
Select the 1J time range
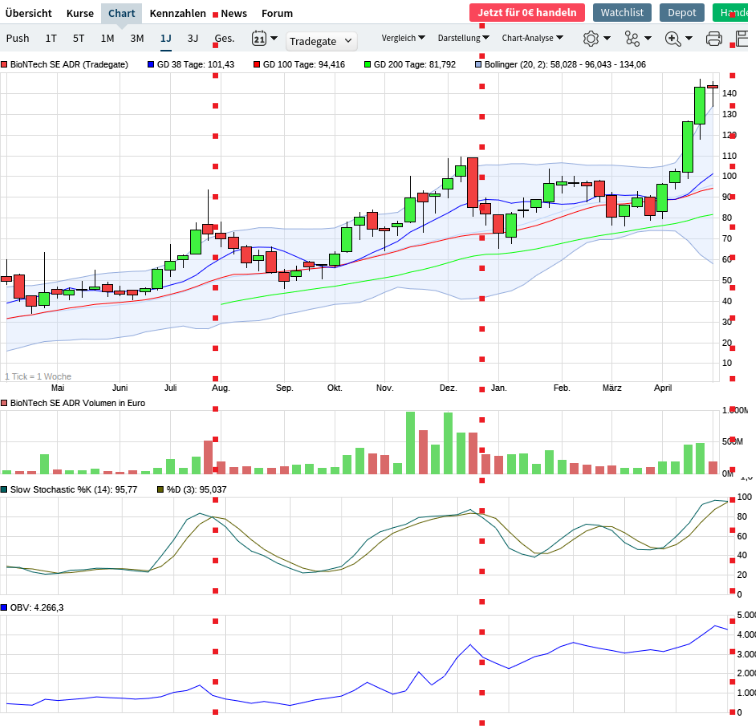click(x=166, y=38)
